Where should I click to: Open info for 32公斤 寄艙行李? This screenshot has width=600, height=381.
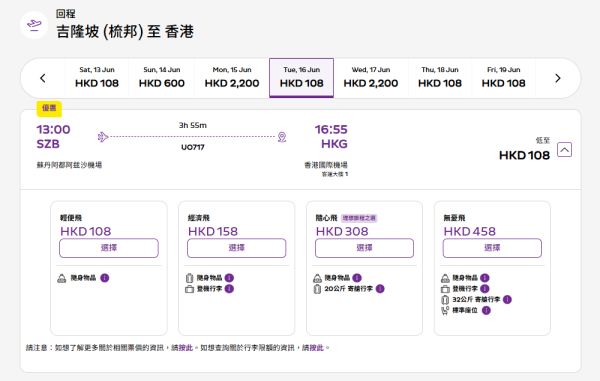507,300
